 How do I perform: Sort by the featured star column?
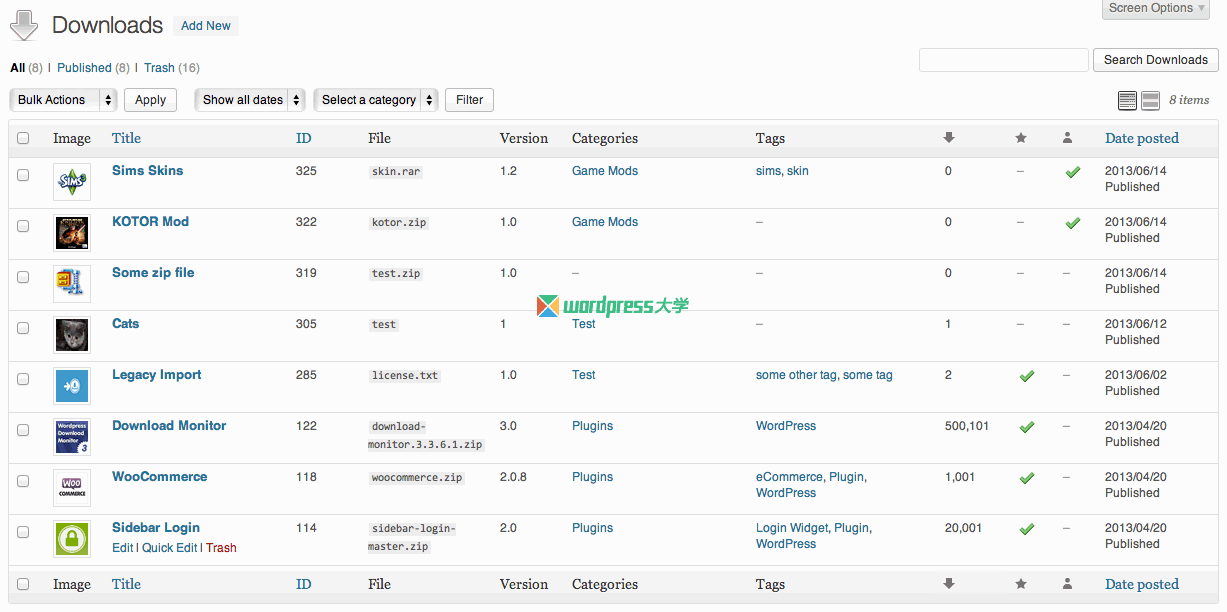(1021, 138)
